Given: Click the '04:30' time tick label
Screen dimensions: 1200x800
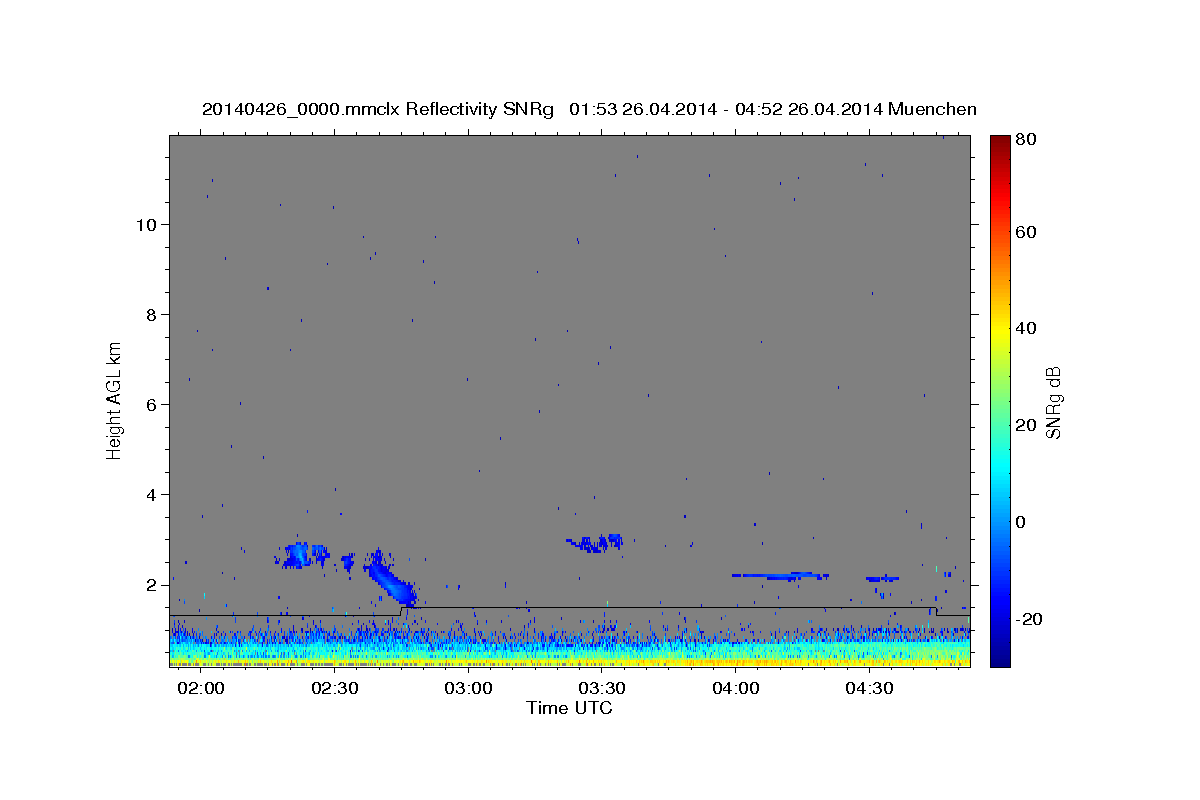Looking at the screenshot, I should 870,689.
